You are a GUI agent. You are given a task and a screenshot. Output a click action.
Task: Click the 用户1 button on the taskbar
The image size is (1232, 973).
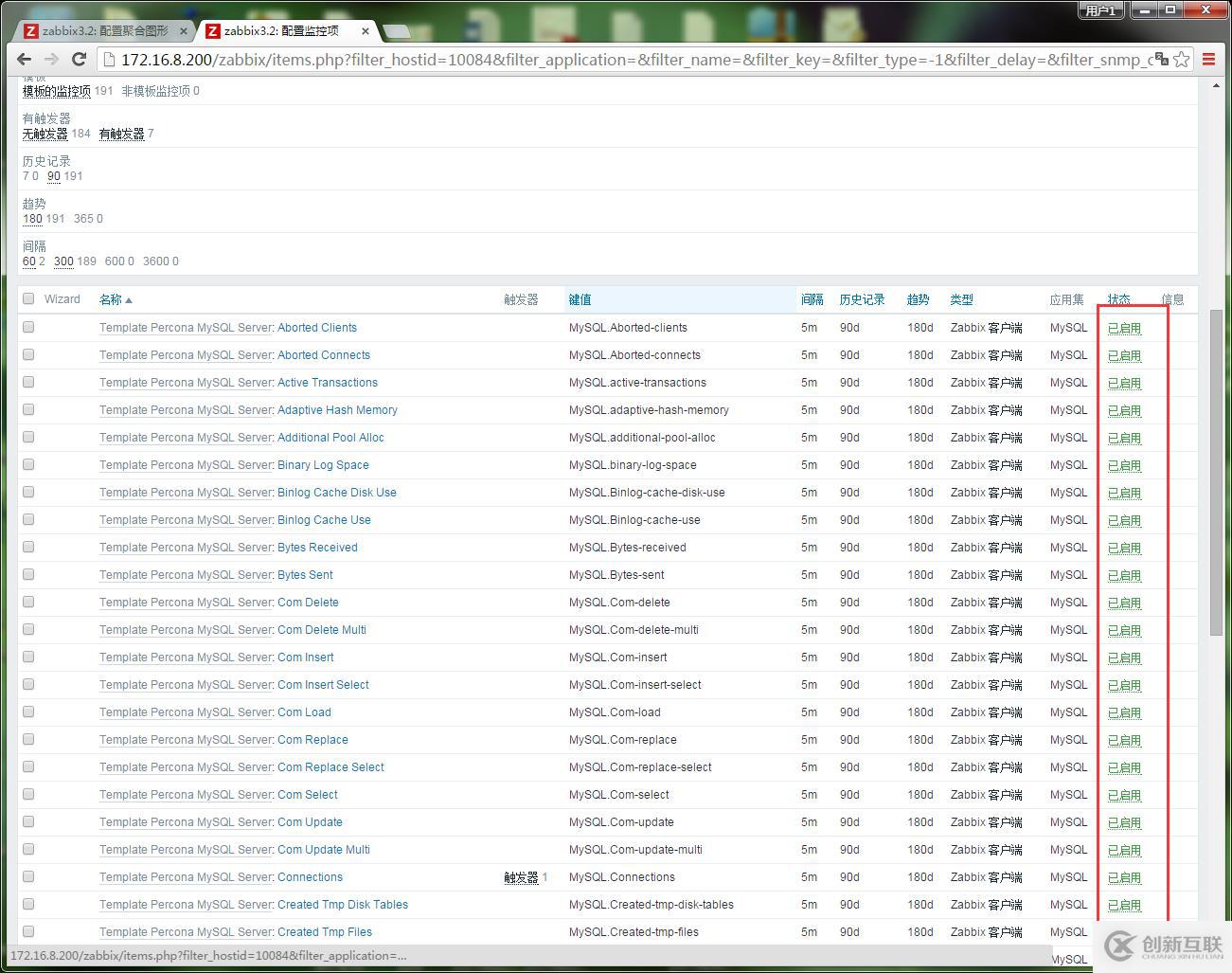(x=1098, y=9)
